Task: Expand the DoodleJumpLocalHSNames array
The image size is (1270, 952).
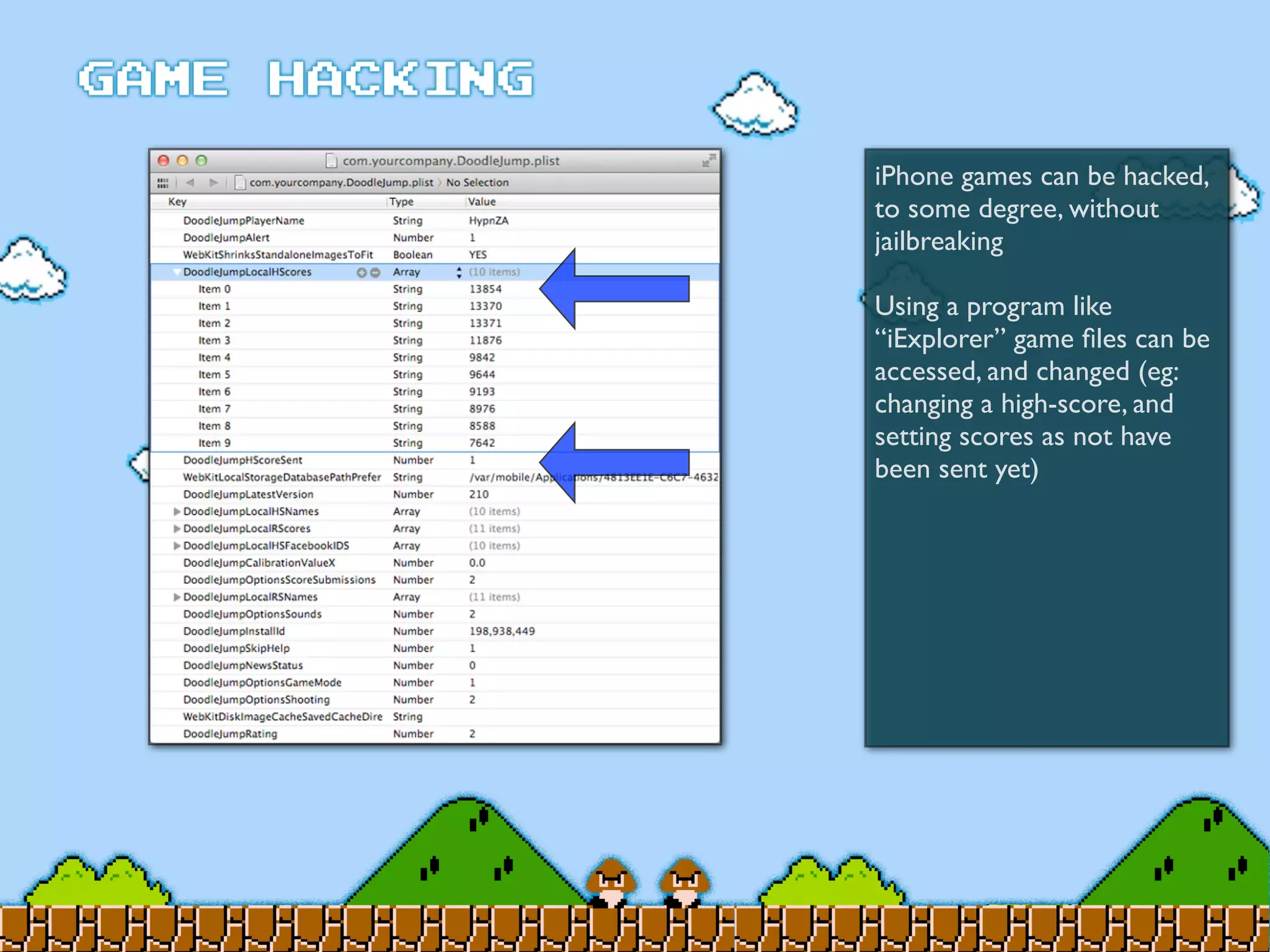Action: click(x=177, y=512)
